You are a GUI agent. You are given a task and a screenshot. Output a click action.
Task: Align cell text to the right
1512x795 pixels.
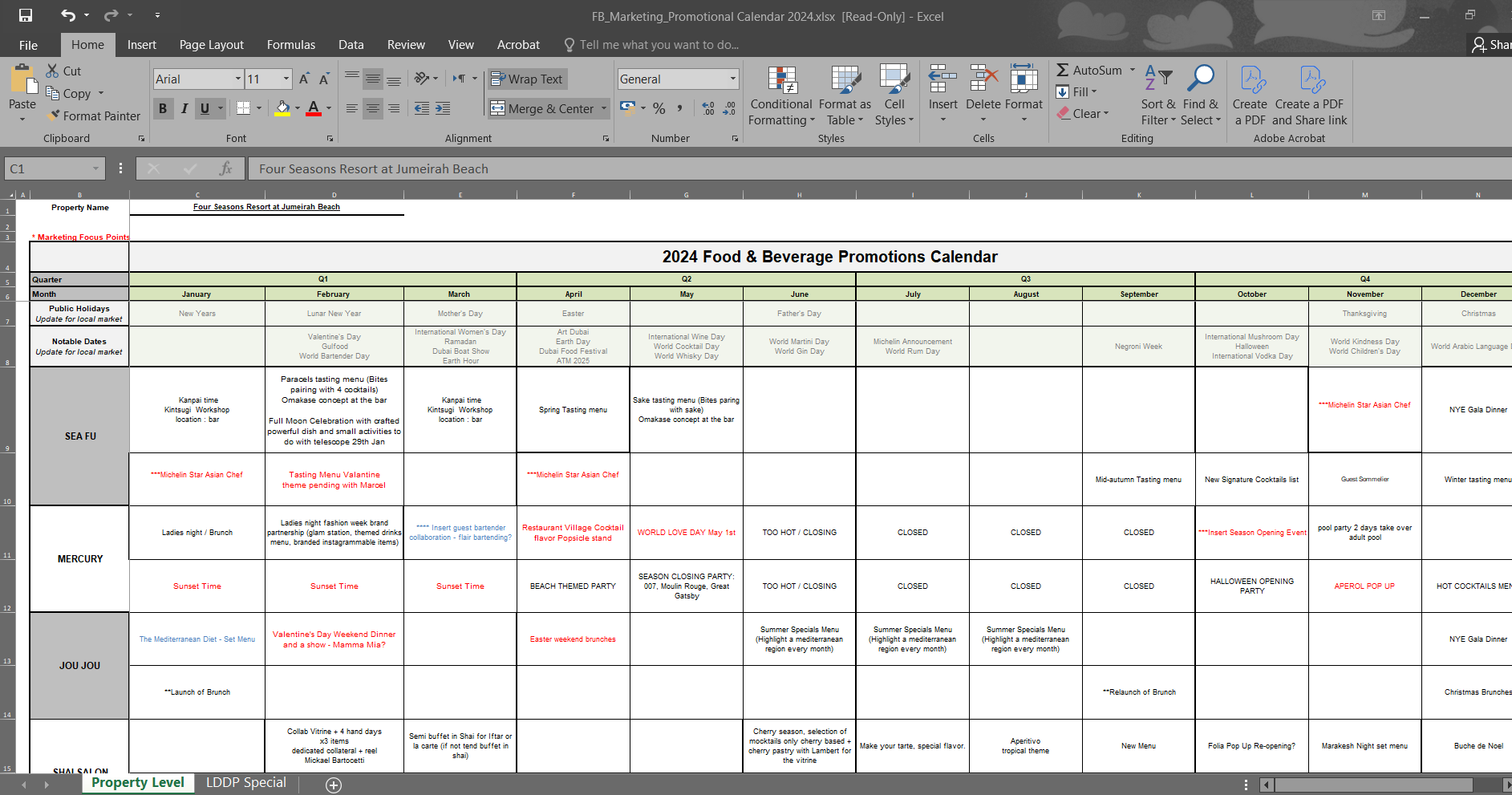[394, 108]
